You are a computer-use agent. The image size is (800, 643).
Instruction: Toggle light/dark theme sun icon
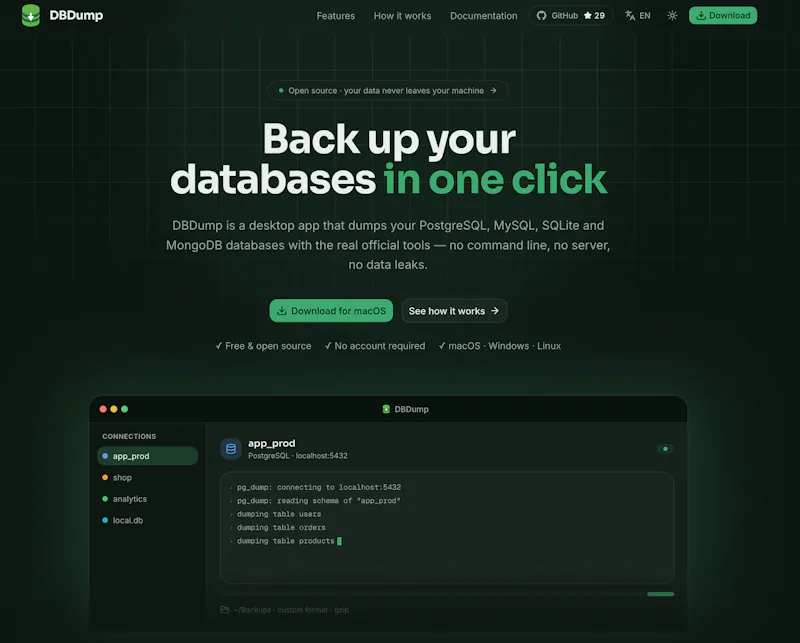pyautogui.click(x=672, y=15)
